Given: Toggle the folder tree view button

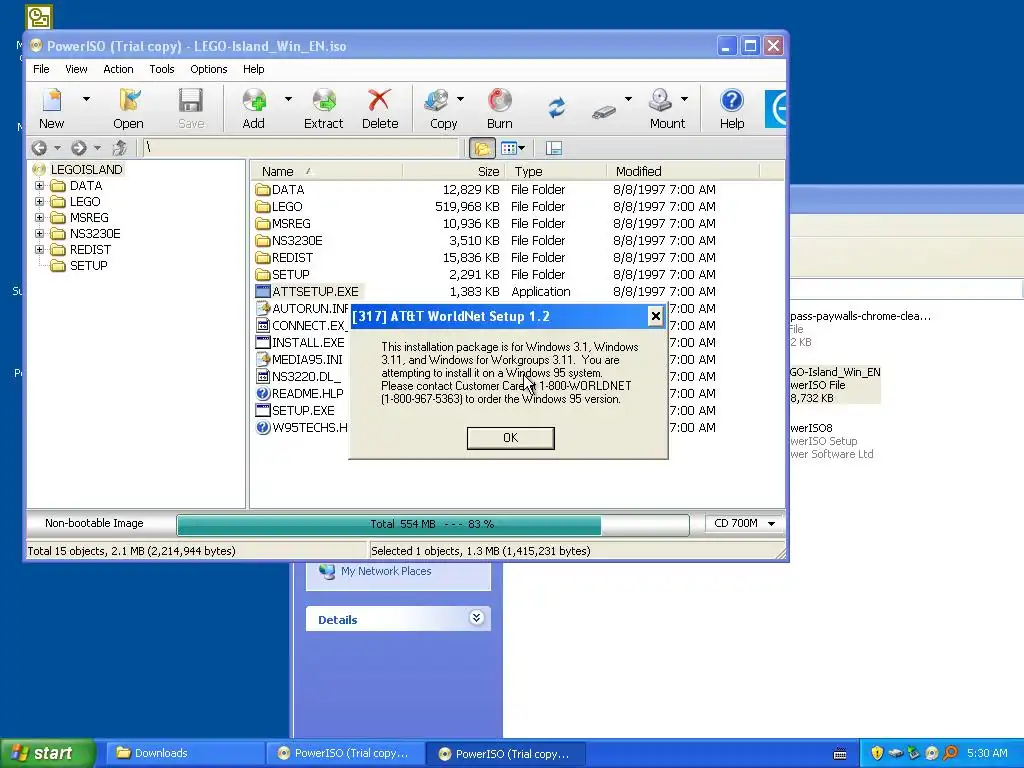Looking at the screenshot, I should coord(482,148).
